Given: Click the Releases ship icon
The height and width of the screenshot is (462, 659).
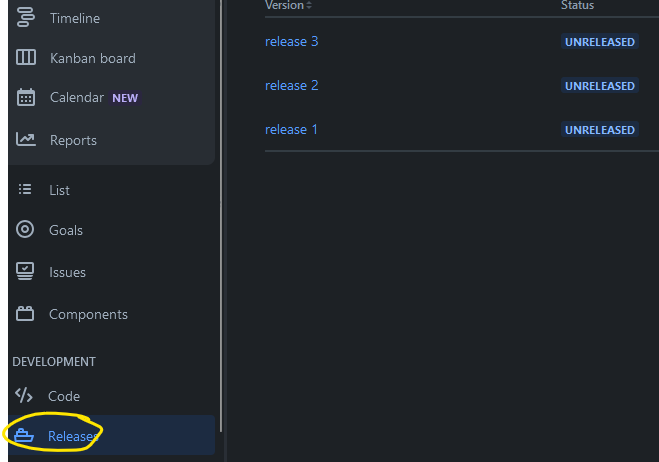Looking at the screenshot, I should pyautogui.click(x=24, y=436).
